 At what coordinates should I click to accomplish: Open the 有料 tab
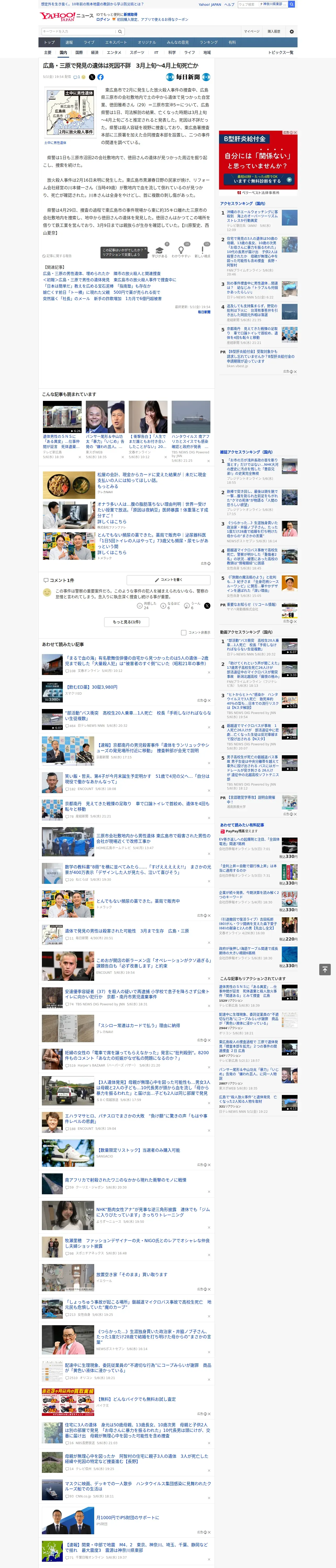(x=232, y=42)
